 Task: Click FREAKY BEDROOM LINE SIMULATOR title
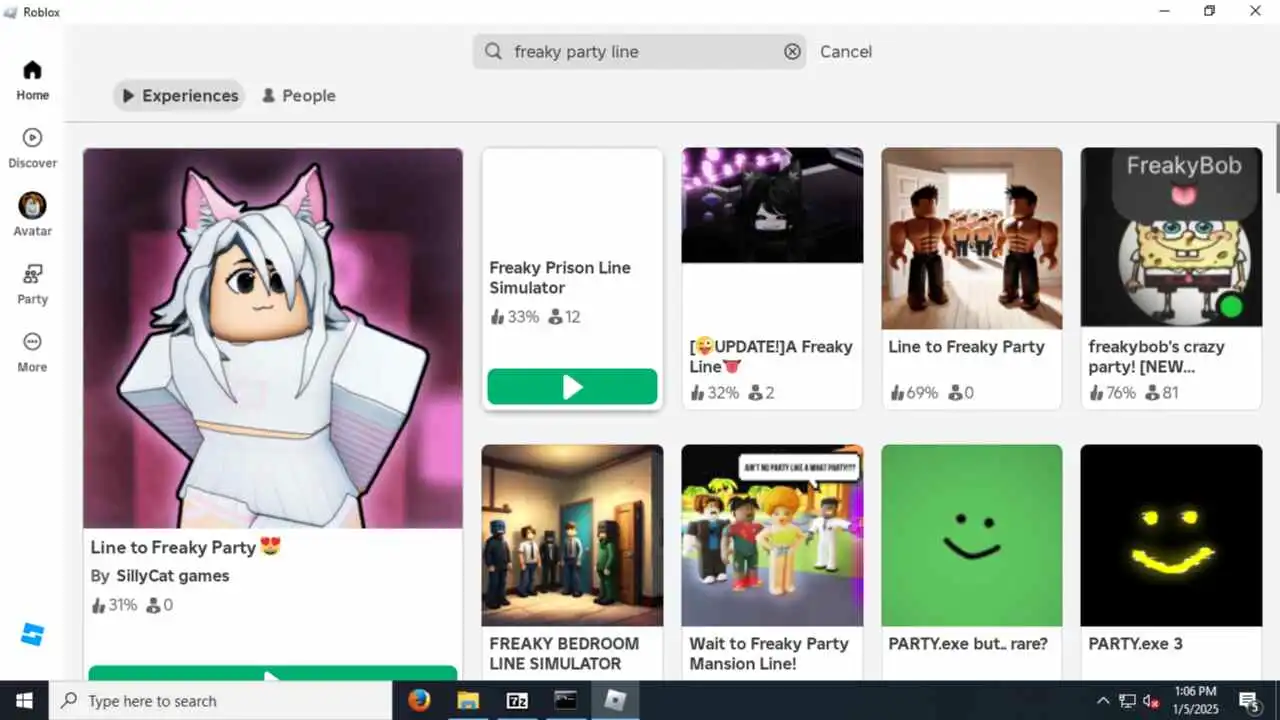pos(564,653)
